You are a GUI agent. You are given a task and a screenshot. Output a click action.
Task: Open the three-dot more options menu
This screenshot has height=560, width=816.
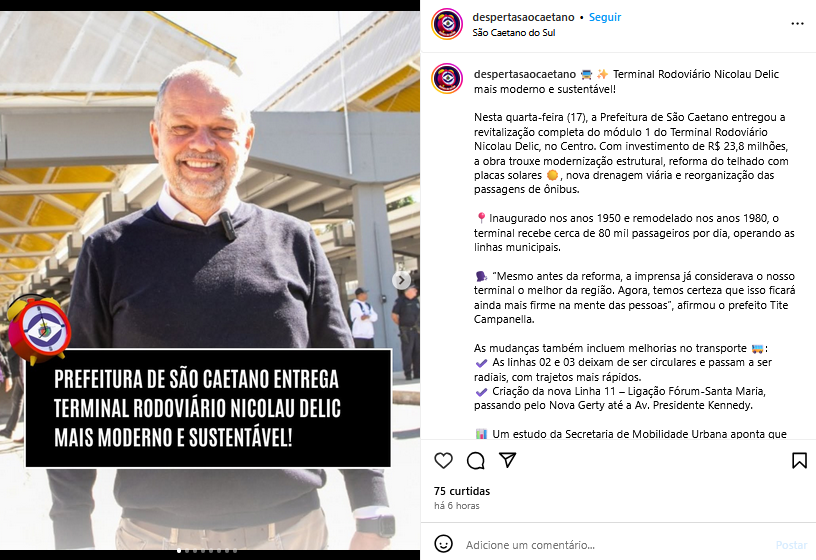(797, 24)
